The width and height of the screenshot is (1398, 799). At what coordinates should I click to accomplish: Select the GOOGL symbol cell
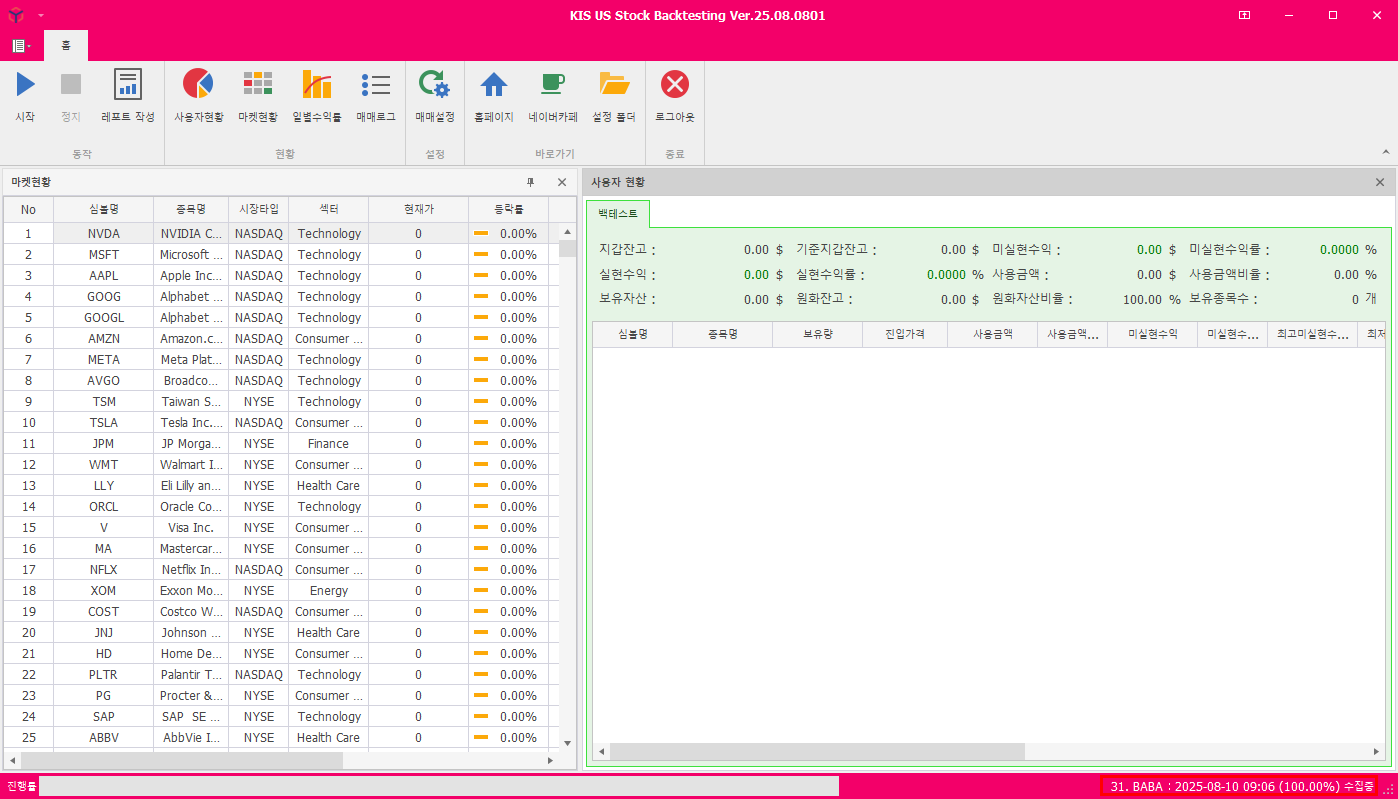pyautogui.click(x=104, y=317)
